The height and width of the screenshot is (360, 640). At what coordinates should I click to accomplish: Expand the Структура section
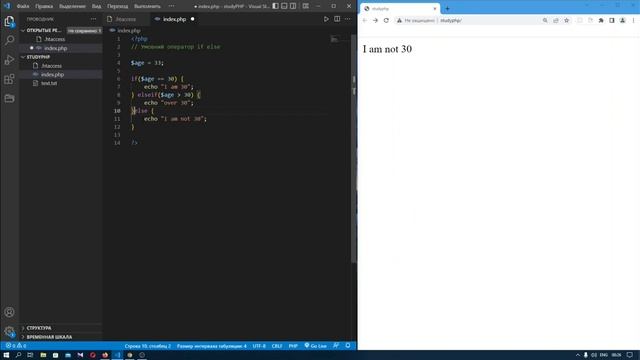[x=39, y=328]
